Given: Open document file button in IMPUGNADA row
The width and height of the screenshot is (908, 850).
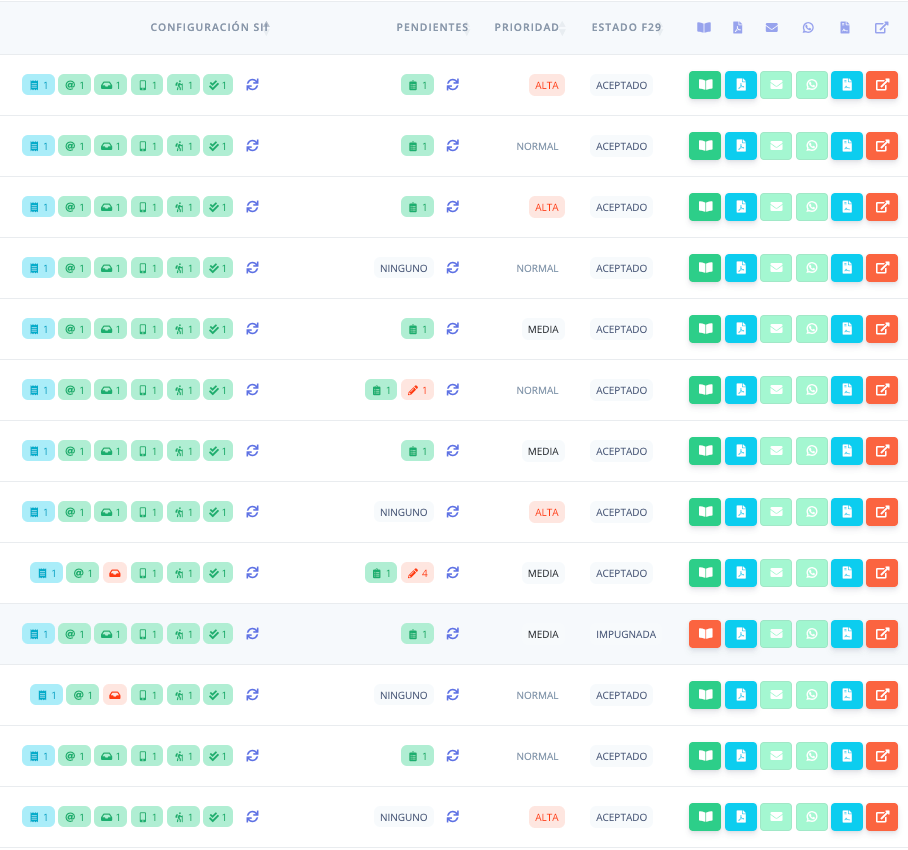Looking at the screenshot, I should click(847, 633).
